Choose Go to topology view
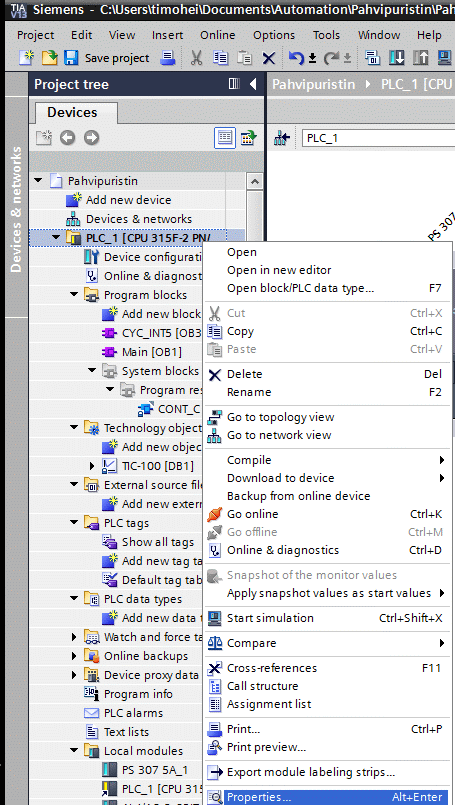This screenshot has width=455, height=805. click(325, 417)
